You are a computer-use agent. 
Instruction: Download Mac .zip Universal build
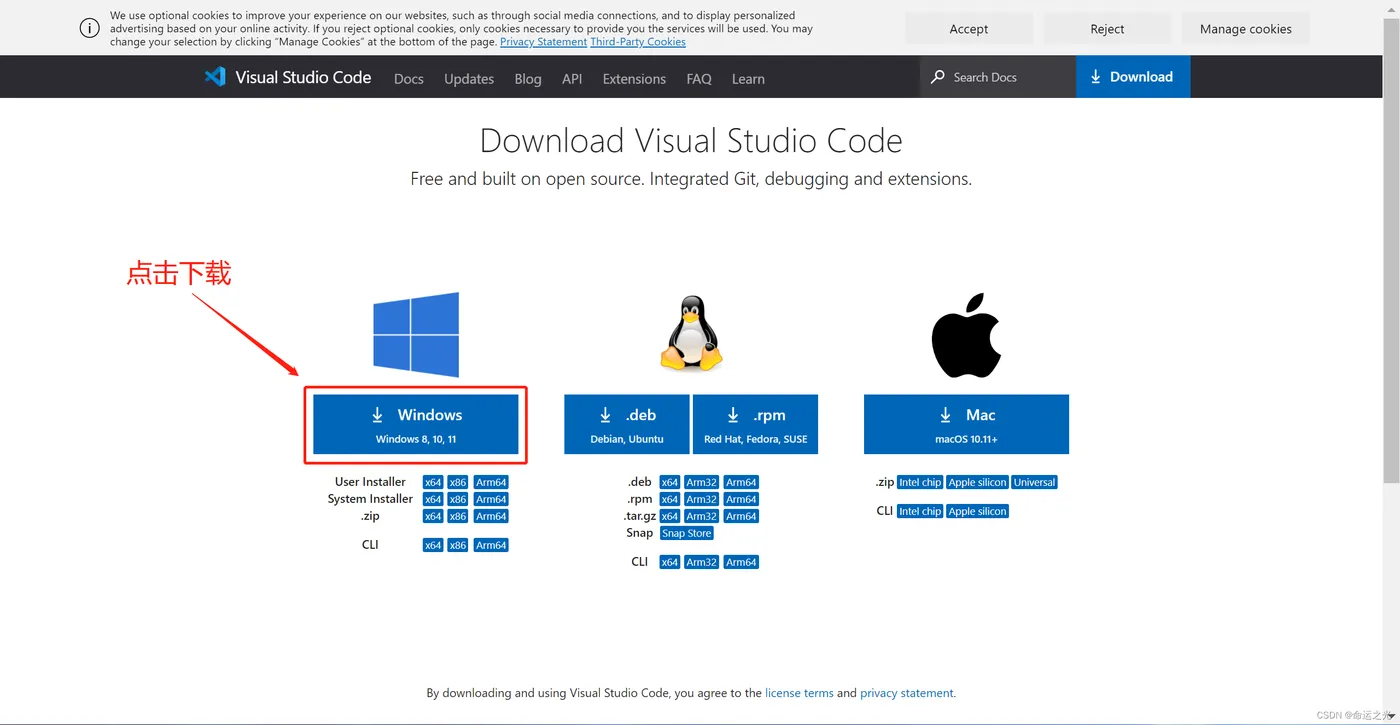1035,482
